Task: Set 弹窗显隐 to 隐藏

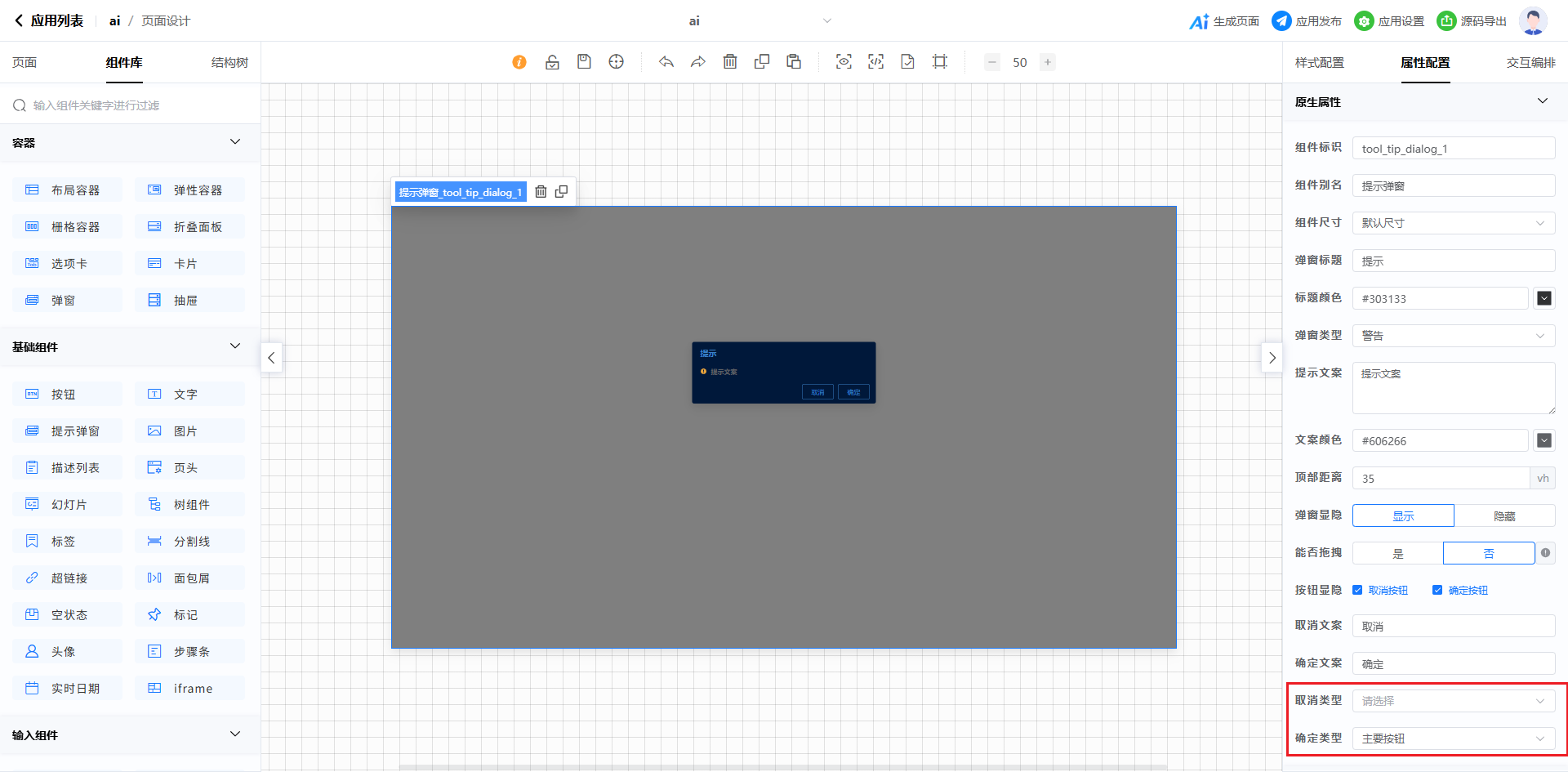Action: click(1504, 515)
